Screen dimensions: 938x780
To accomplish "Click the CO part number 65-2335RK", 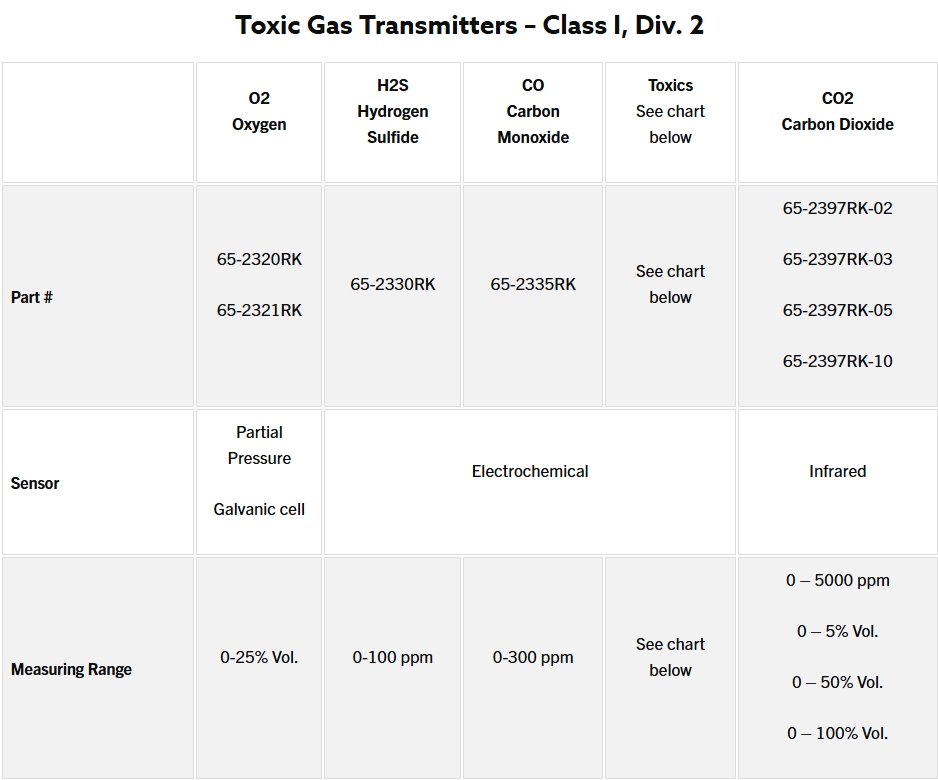I will click(533, 284).
